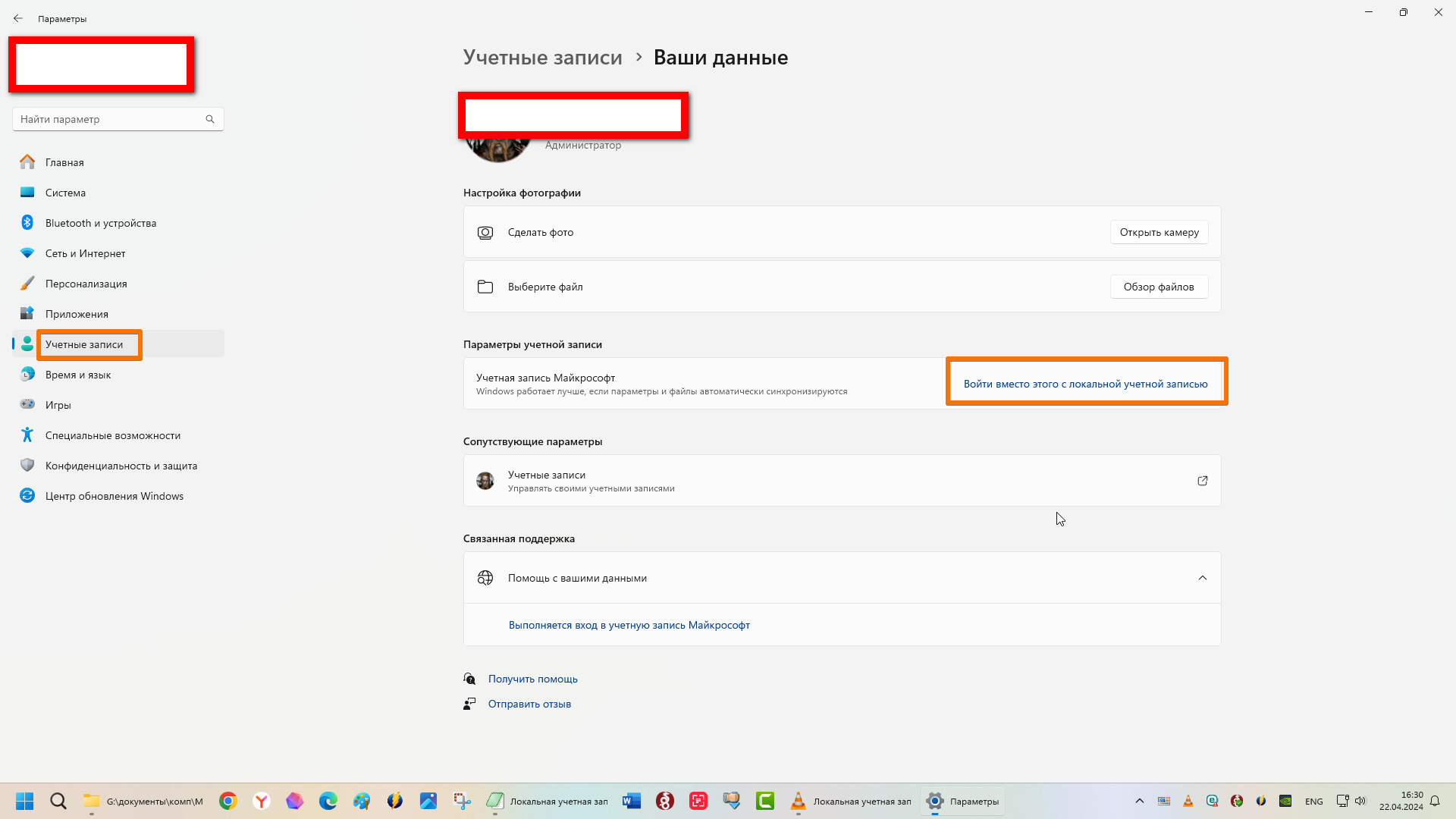Switch keyboard language via ENG indicator
Screen dimensions: 1456x819
click(1313, 801)
